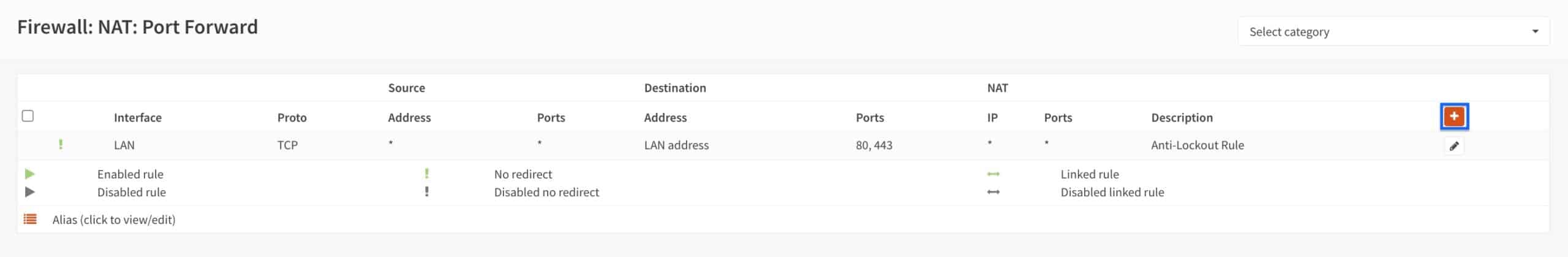1568x257 pixels.
Task: Click the Firewall: NAT: Port Forward heading
Action: point(137,27)
